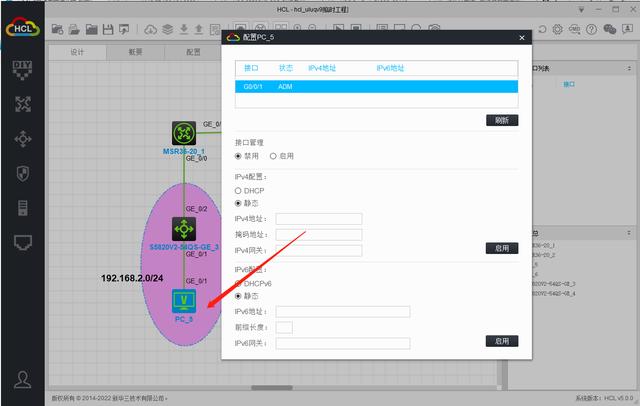The height and width of the screenshot is (406, 640).
Task: Click the new project toolbar icon
Action: pos(57,29)
